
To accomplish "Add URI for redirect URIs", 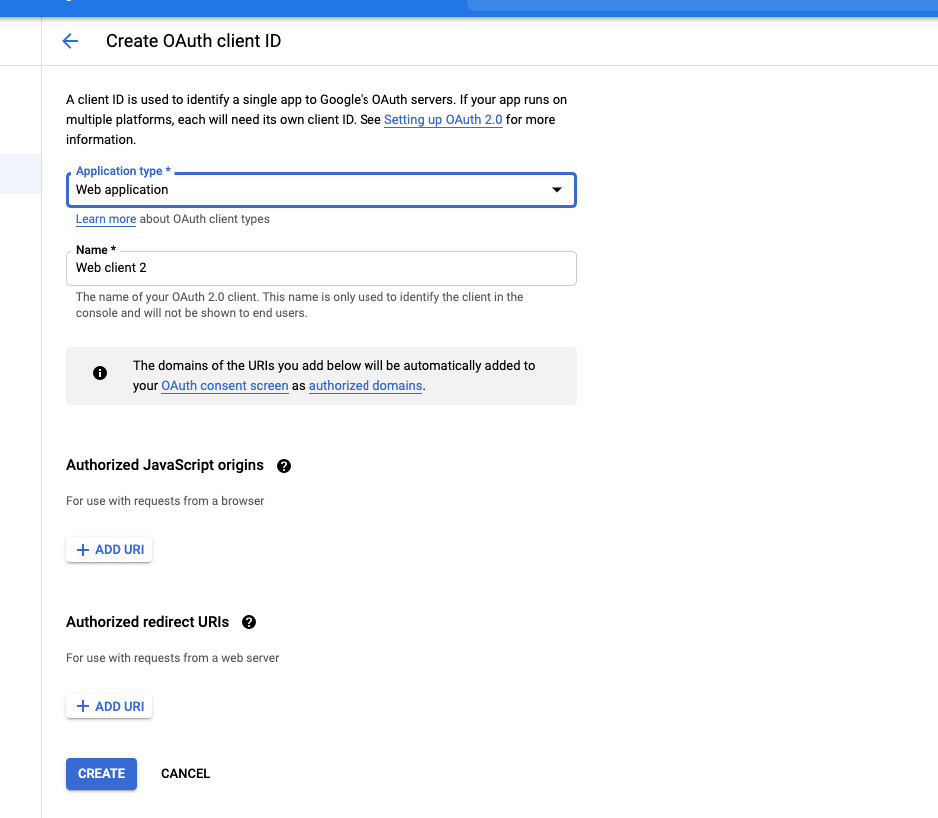I will (109, 707).
